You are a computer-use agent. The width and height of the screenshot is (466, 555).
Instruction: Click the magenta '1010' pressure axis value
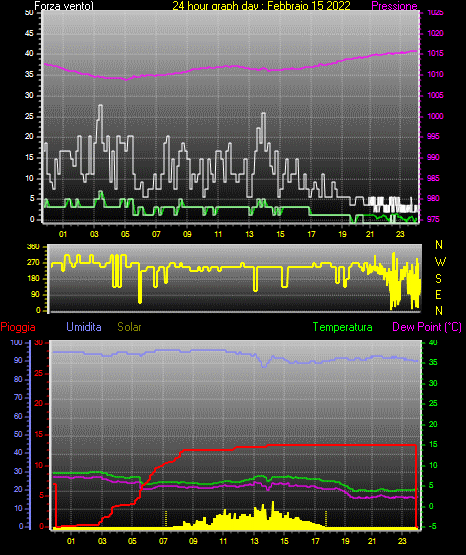(435, 74)
